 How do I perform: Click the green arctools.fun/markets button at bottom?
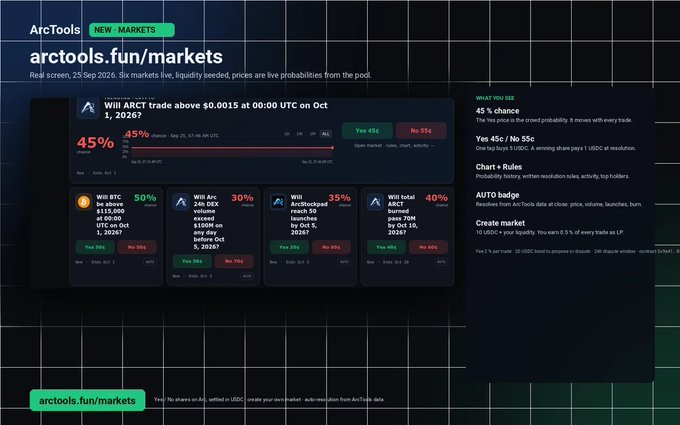[x=87, y=400]
